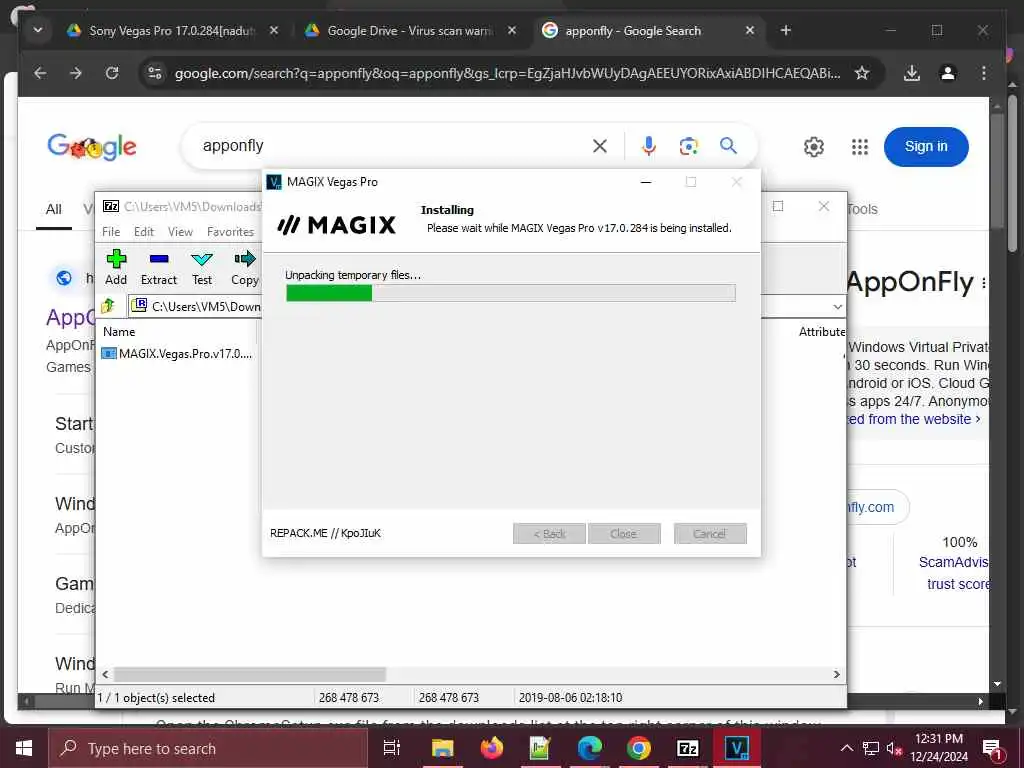Image resolution: width=1024 pixels, height=768 pixels.
Task: Switch to Vegas installer on taskbar
Action: [737, 748]
